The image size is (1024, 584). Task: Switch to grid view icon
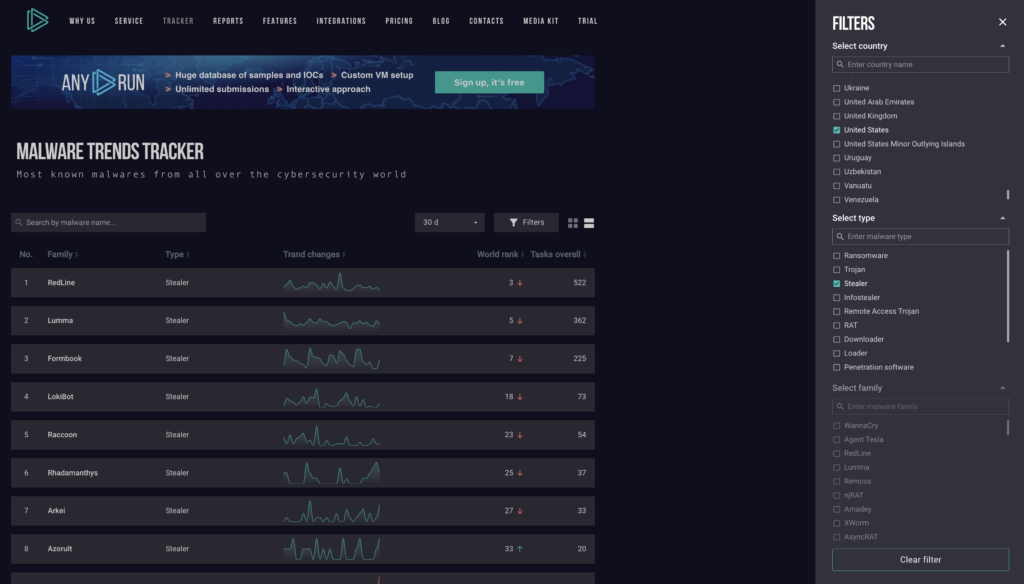[573, 223]
